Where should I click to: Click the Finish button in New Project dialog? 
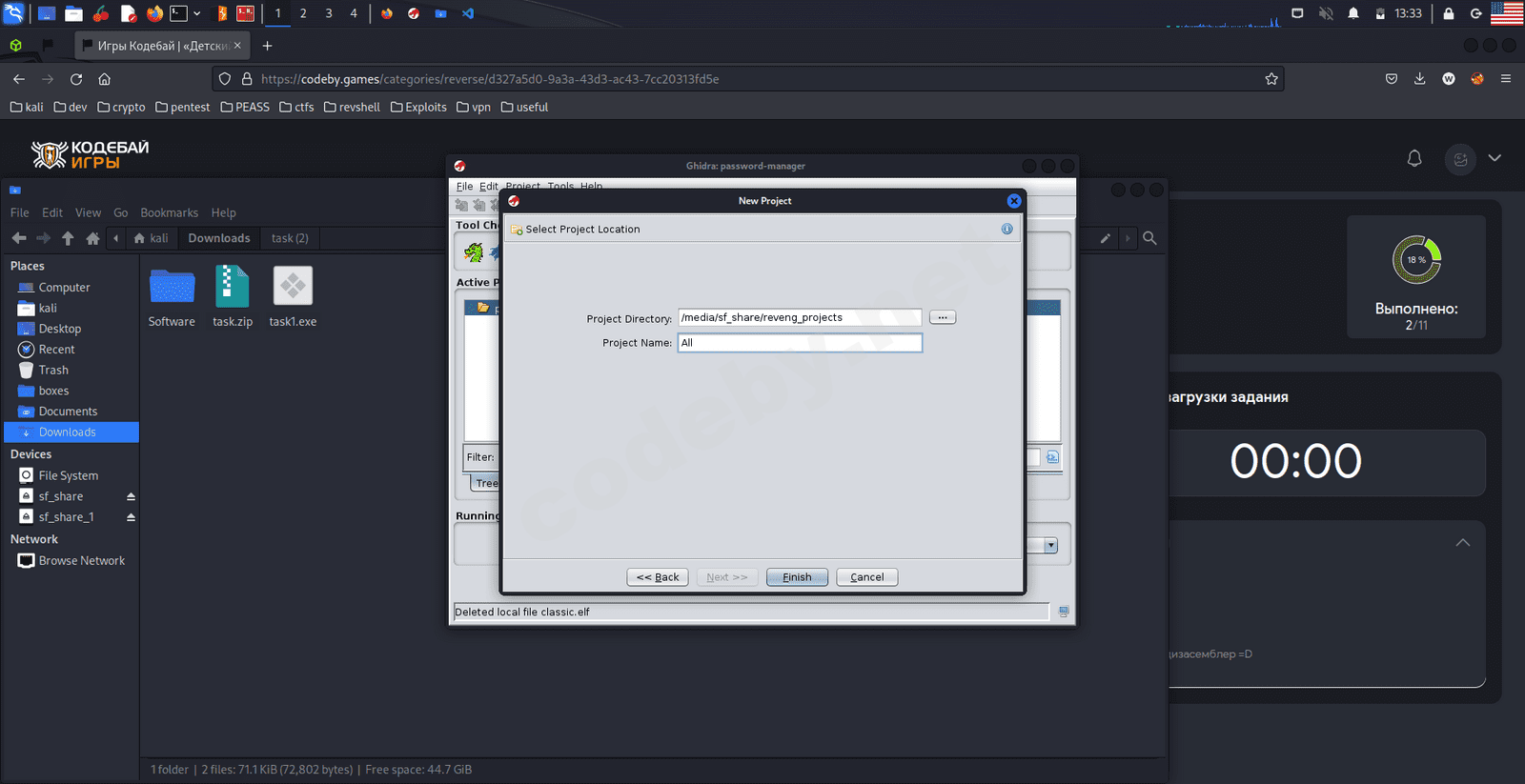pyautogui.click(x=797, y=577)
